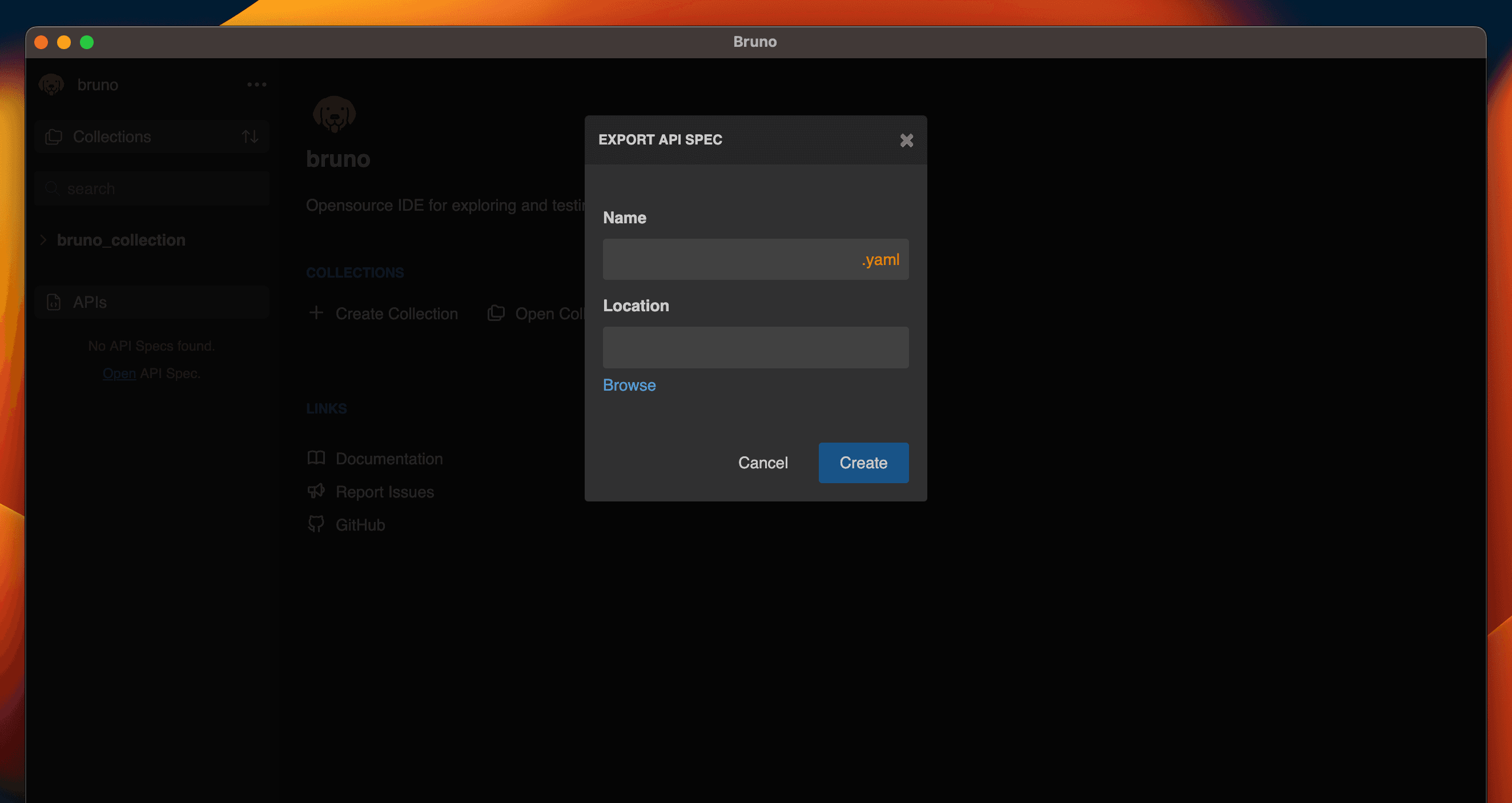Click the Cancel button
This screenshot has width=1512, height=803.
pos(762,463)
